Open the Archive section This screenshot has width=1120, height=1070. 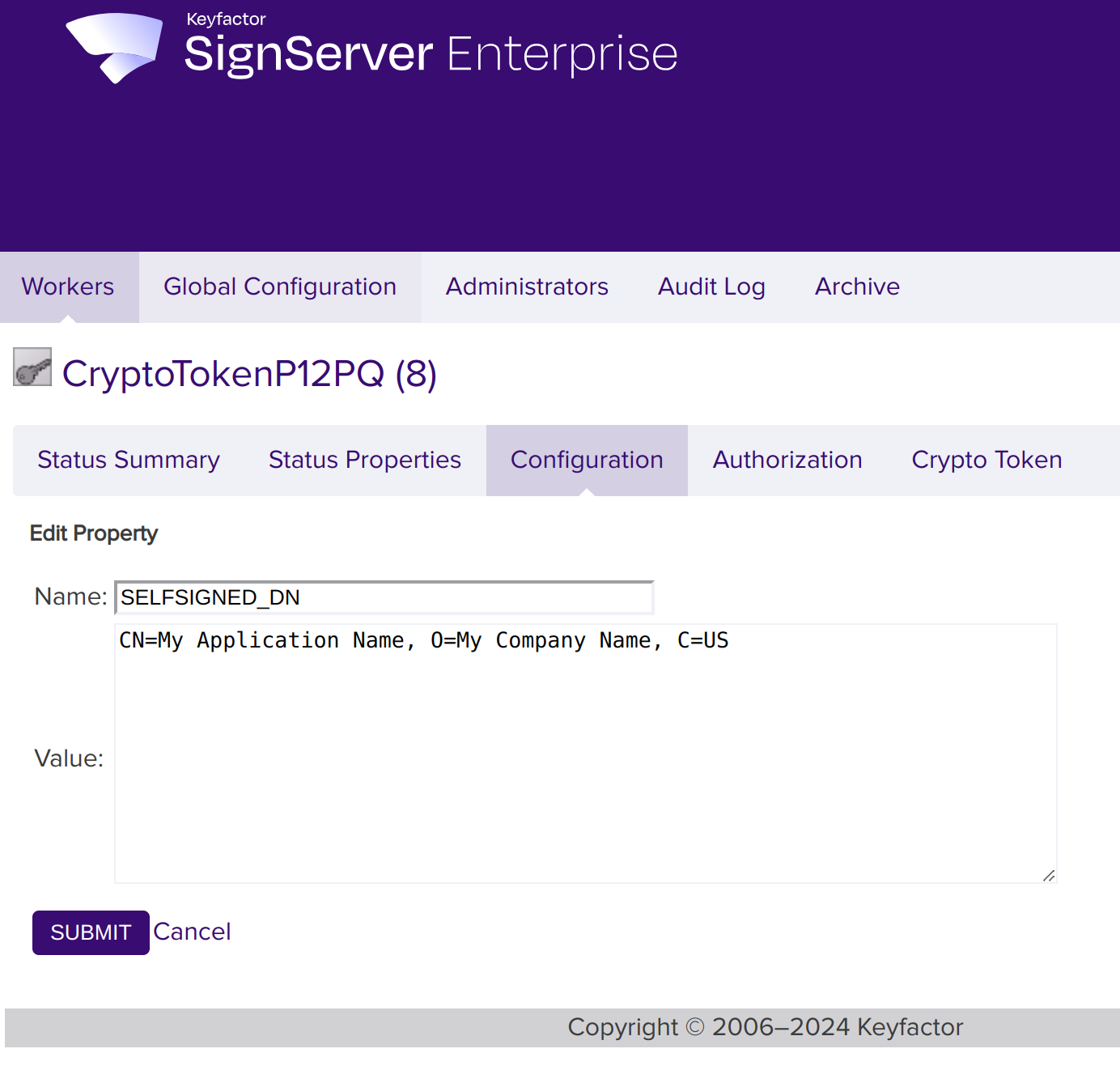coord(857,287)
